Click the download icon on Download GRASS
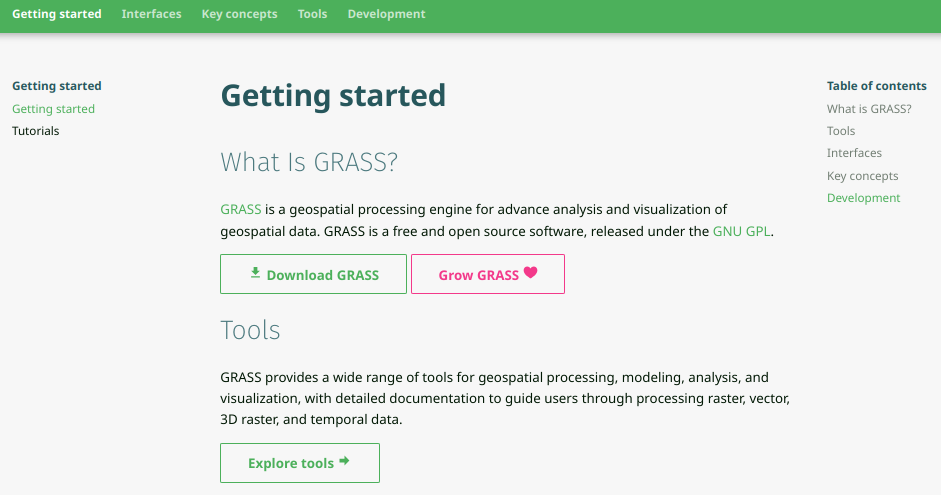 point(255,273)
